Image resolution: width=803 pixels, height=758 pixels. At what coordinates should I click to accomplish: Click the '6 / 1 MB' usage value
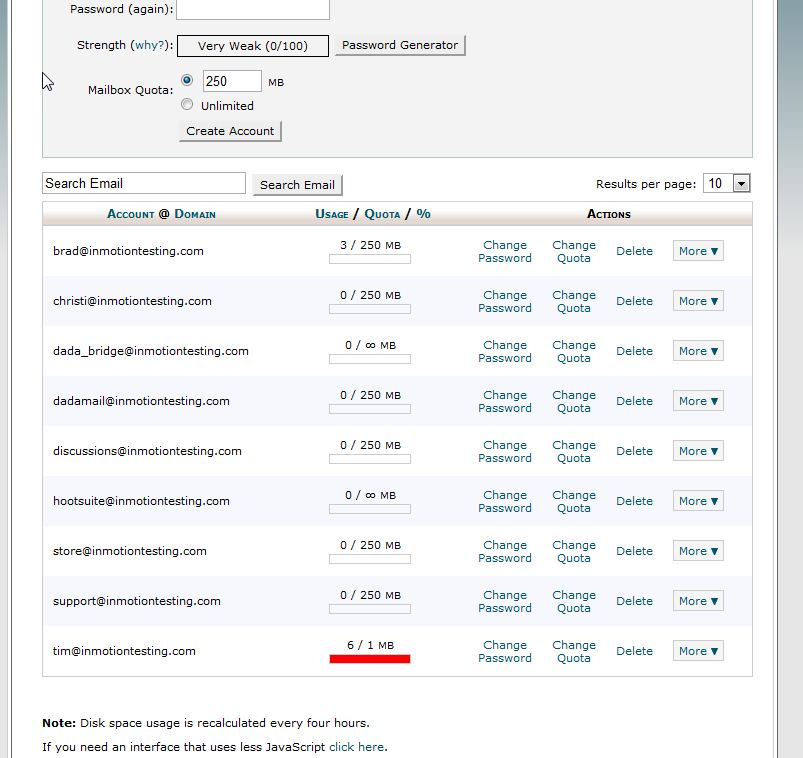pos(370,645)
